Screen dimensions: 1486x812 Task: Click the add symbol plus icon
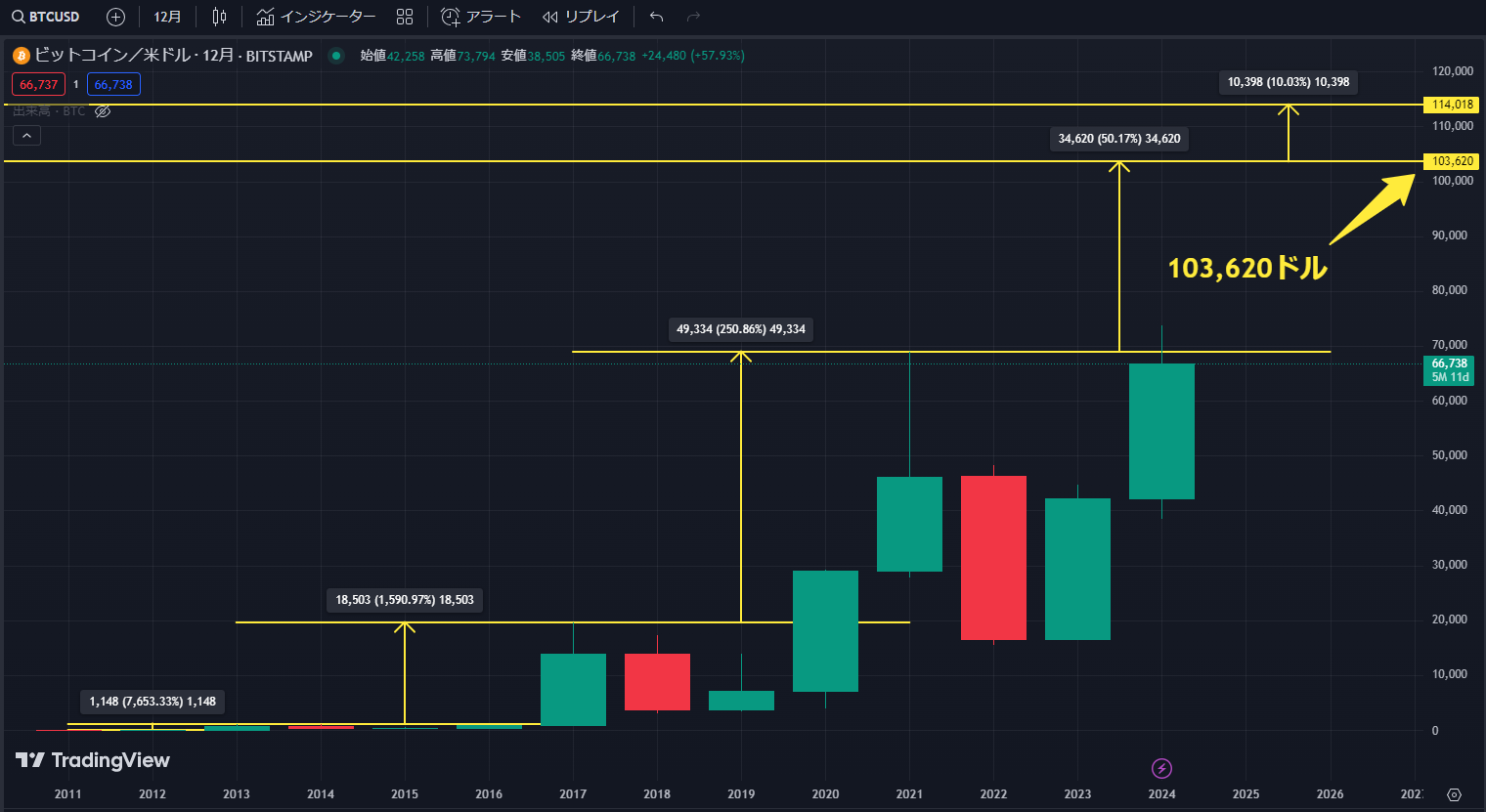115,17
